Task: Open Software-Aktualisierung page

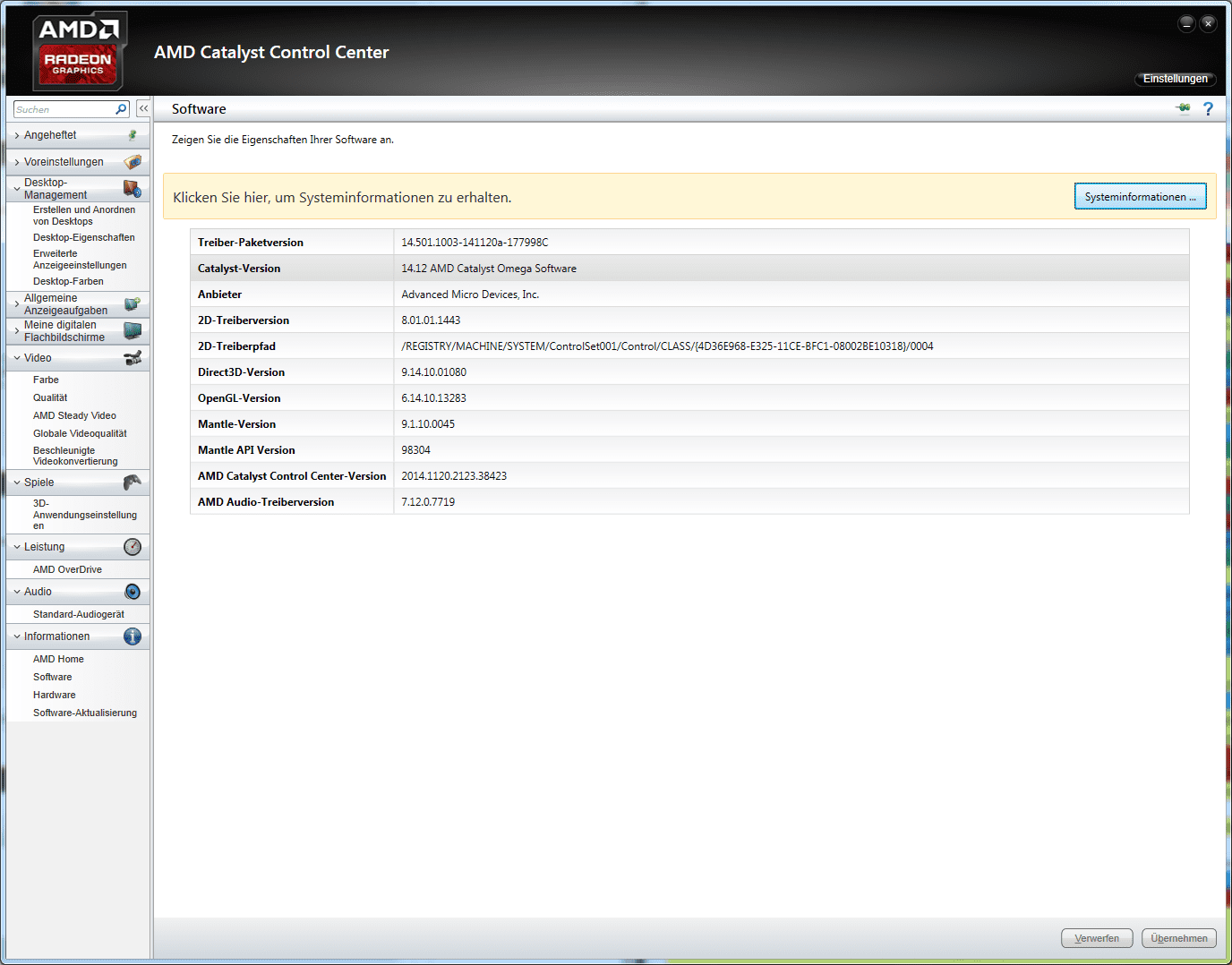Action: tap(85, 713)
